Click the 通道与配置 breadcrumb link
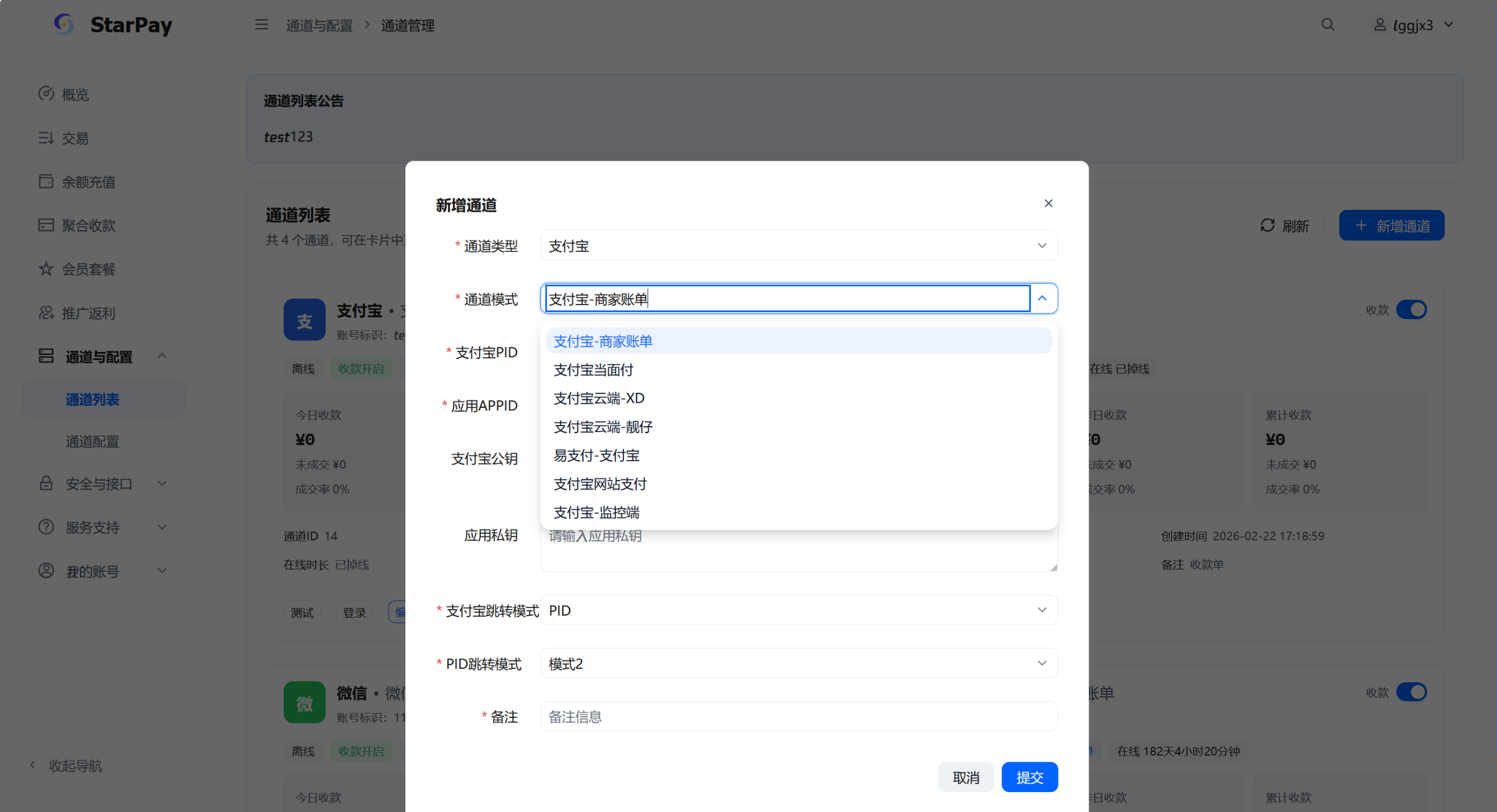 click(x=319, y=25)
